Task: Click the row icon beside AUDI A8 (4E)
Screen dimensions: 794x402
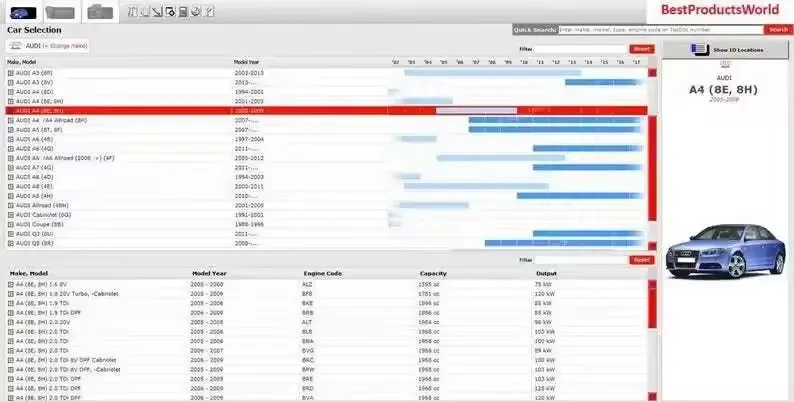Action: (11, 186)
